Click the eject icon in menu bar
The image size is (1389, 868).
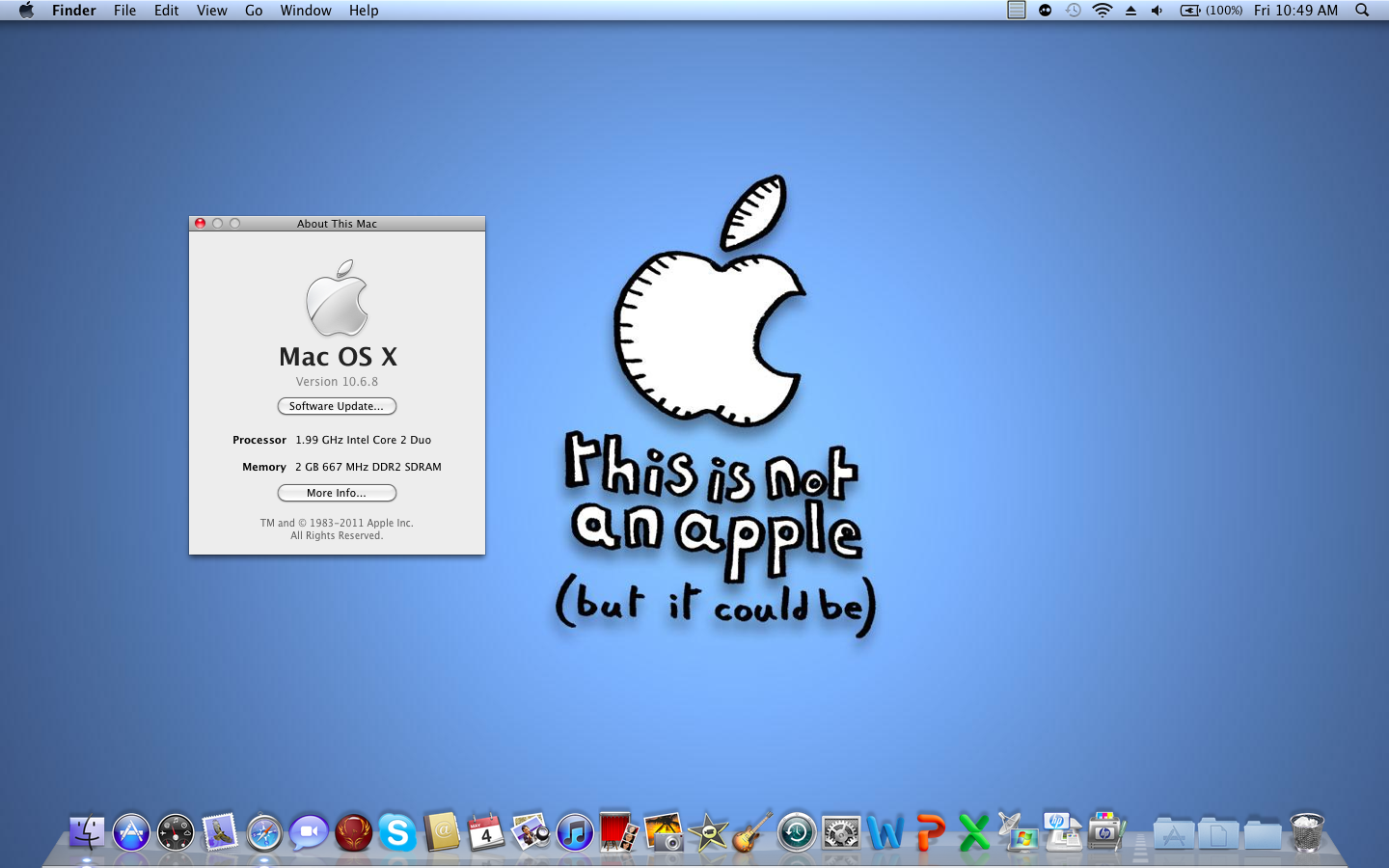pos(1130,11)
